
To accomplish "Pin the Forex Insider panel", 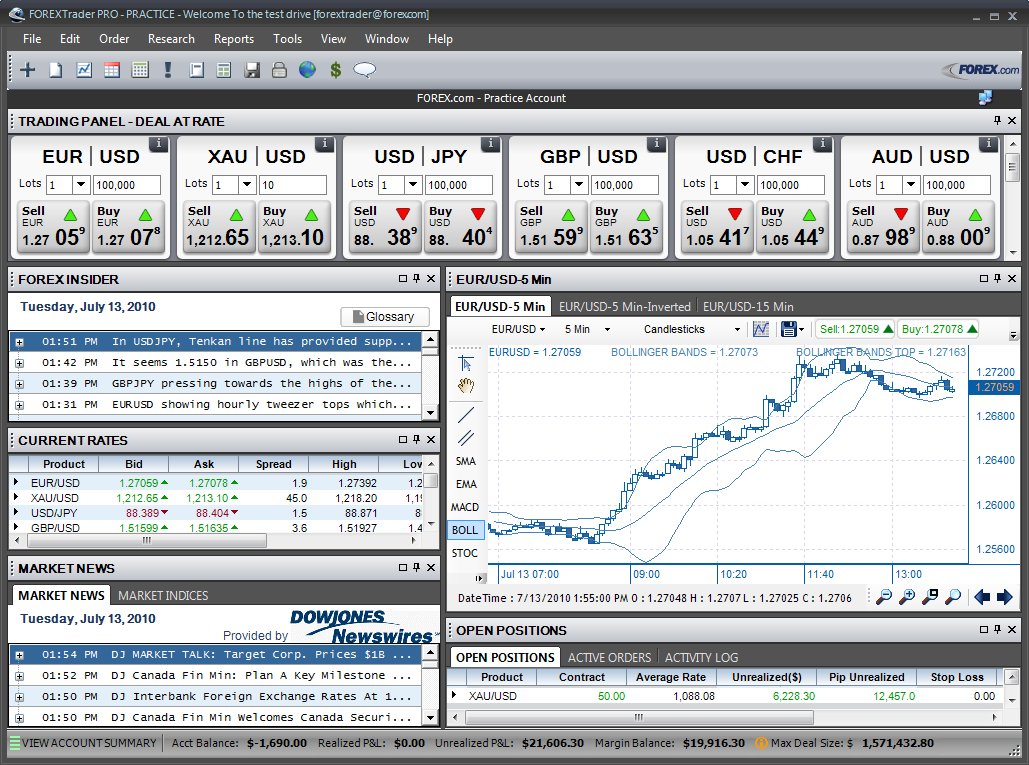I will 417,278.
